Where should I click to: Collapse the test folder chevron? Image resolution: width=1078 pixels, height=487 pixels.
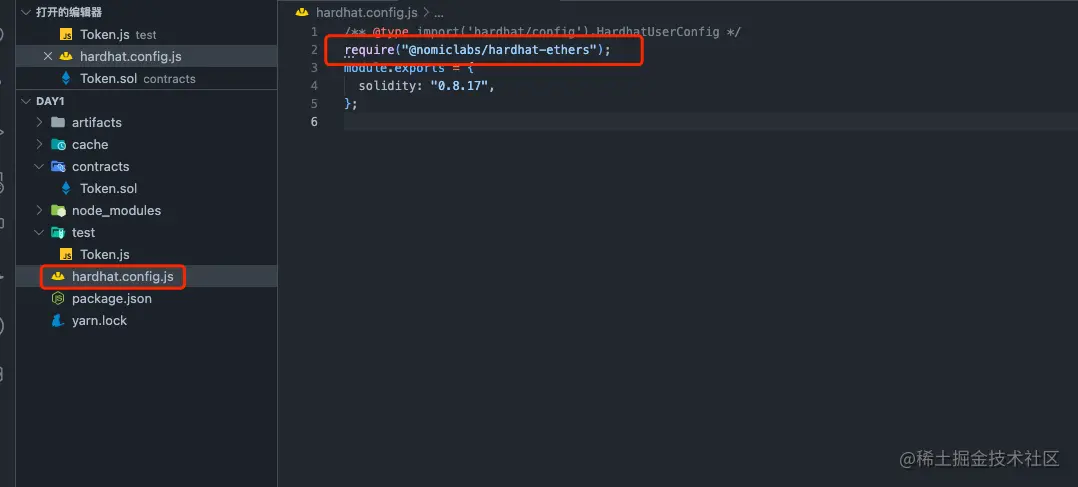[x=39, y=232]
